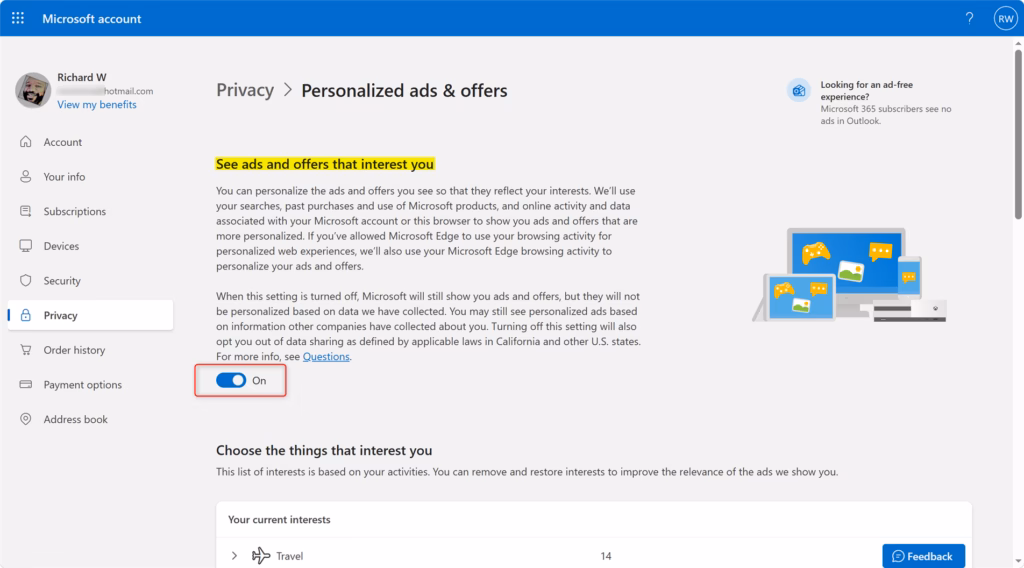Click Microsoft account header title
The height and width of the screenshot is (568, 1024).
point(91,19)
